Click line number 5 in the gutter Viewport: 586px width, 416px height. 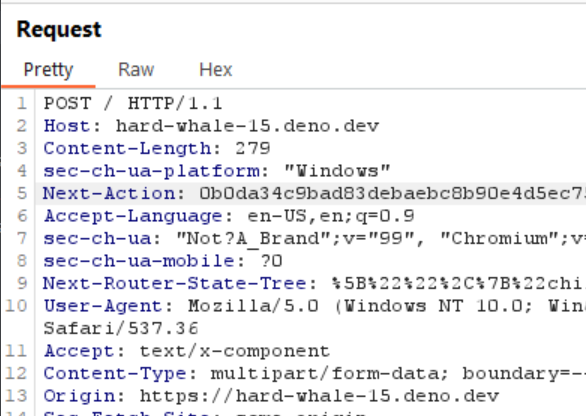coord(22,193)
